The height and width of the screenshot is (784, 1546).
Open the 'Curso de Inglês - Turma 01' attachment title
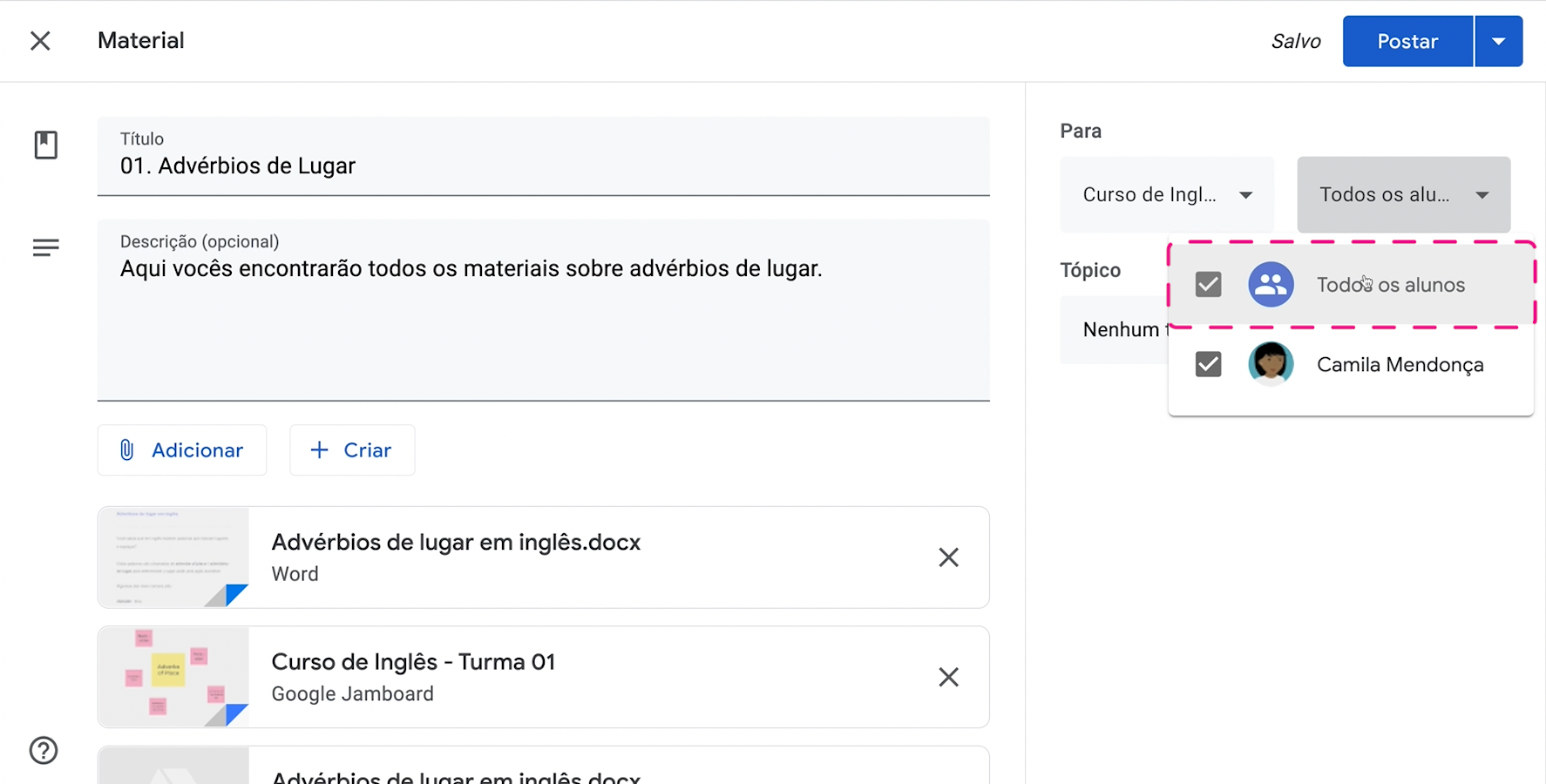click(x=413, y=662)
